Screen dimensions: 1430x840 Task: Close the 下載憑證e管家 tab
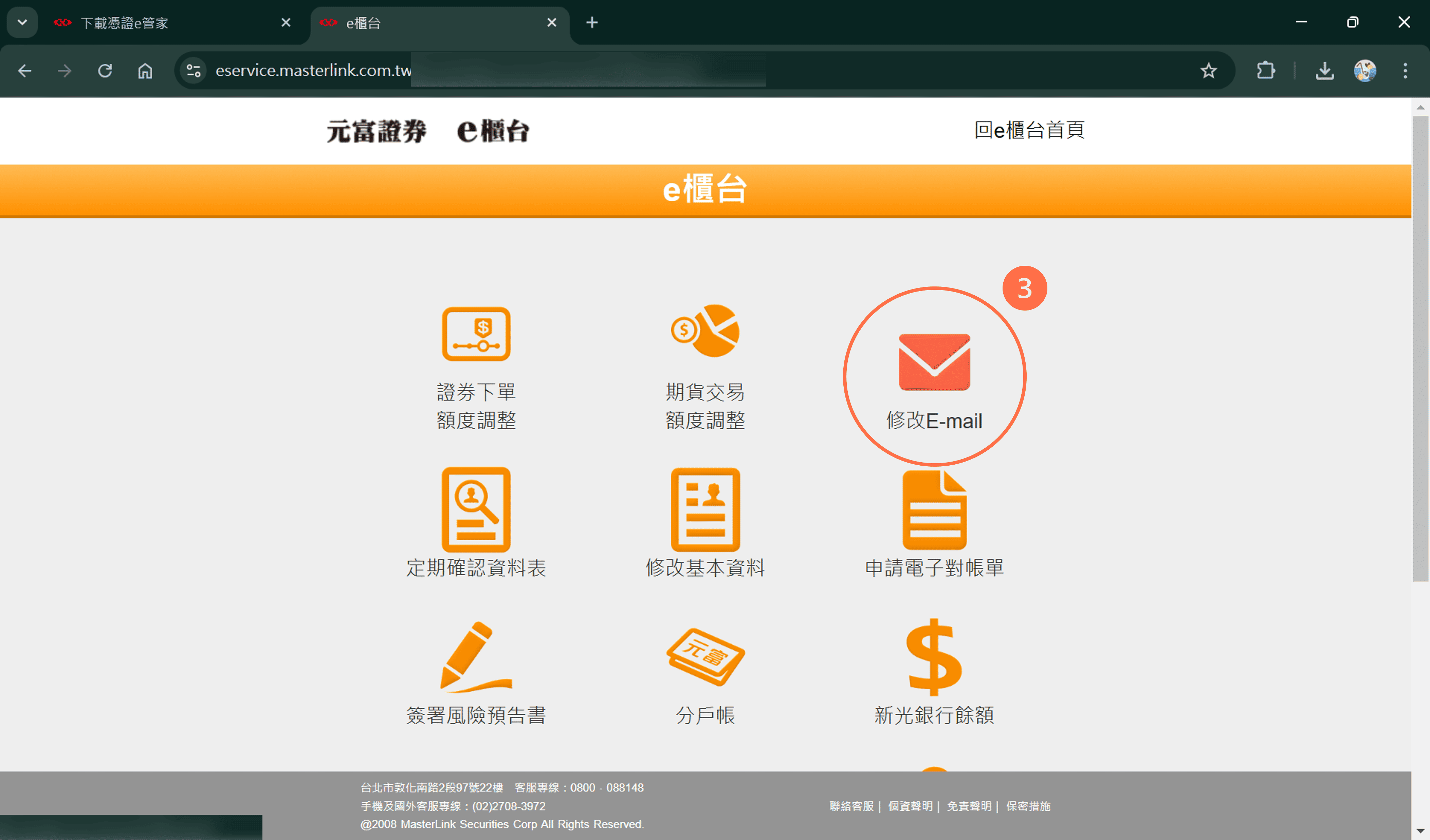tap(286, 23)
